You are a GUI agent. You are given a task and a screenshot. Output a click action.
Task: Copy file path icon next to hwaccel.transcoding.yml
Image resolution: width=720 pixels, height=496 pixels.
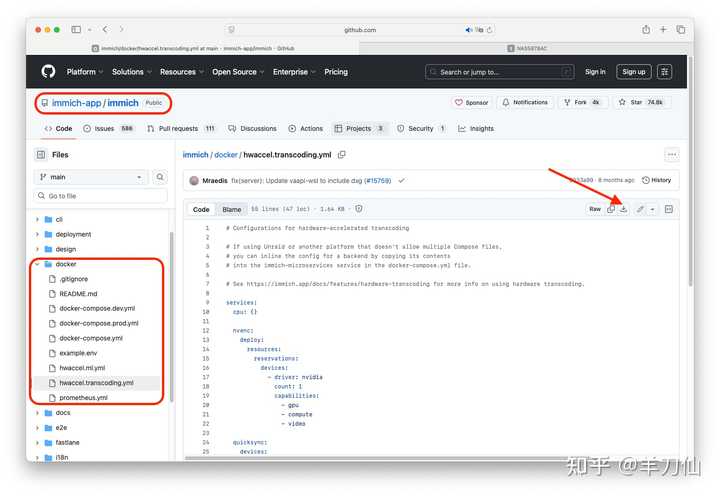tap(342, 155)
